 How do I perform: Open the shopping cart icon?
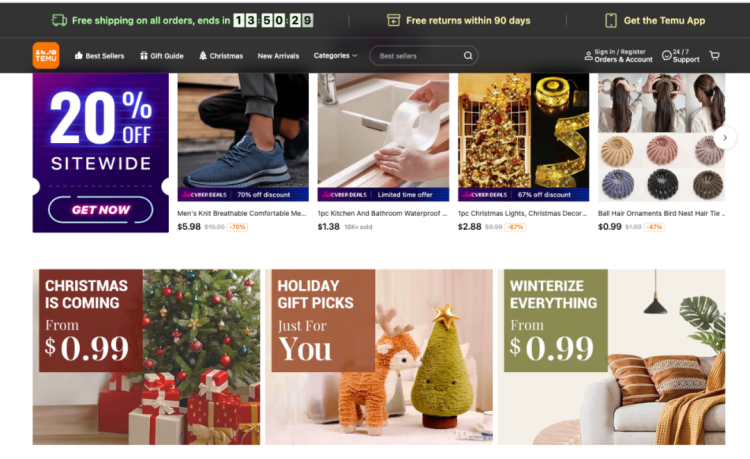pyautogui.click(x=715, y=55)
